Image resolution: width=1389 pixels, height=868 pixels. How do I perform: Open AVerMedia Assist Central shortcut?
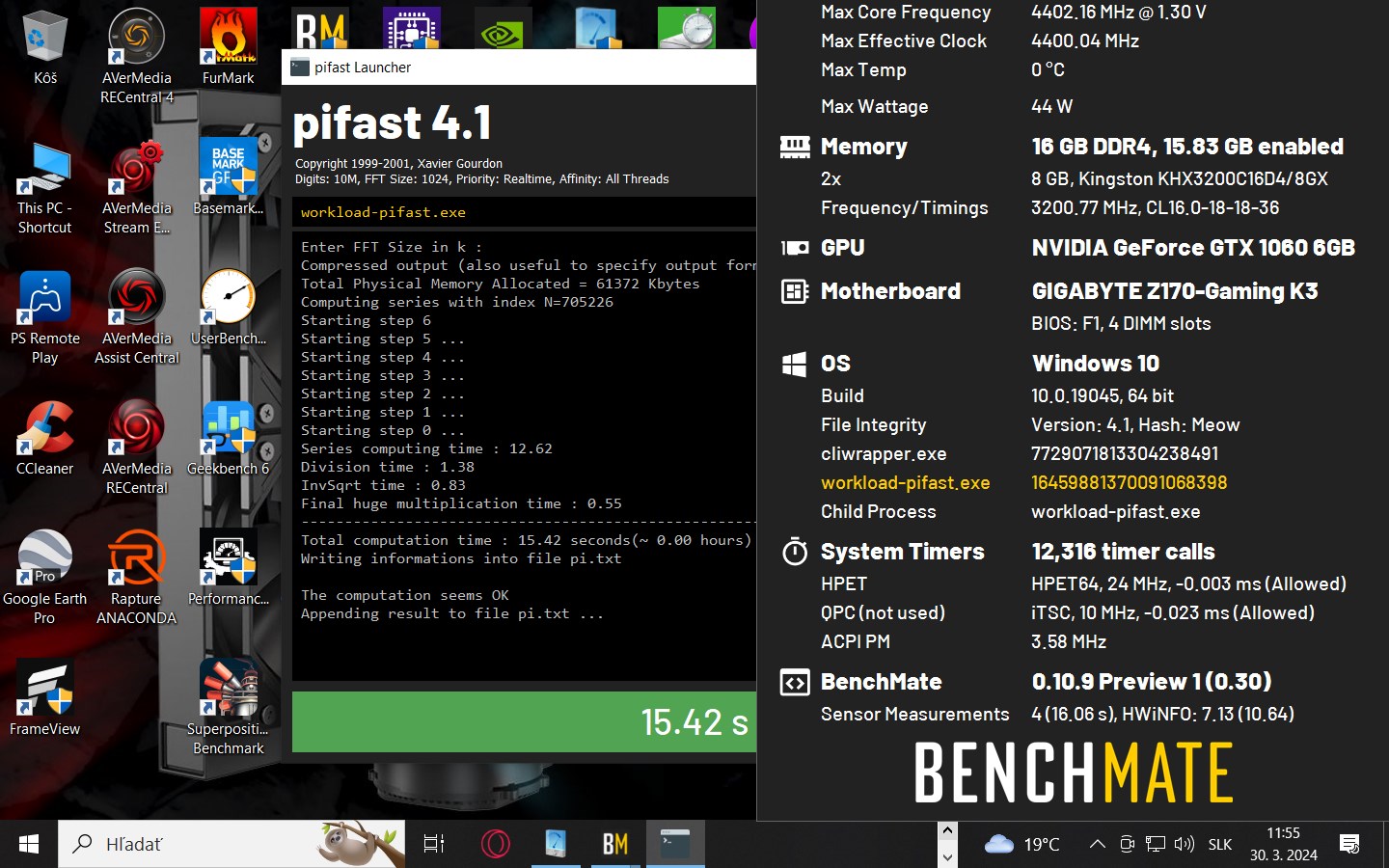[x=136, y=318]
